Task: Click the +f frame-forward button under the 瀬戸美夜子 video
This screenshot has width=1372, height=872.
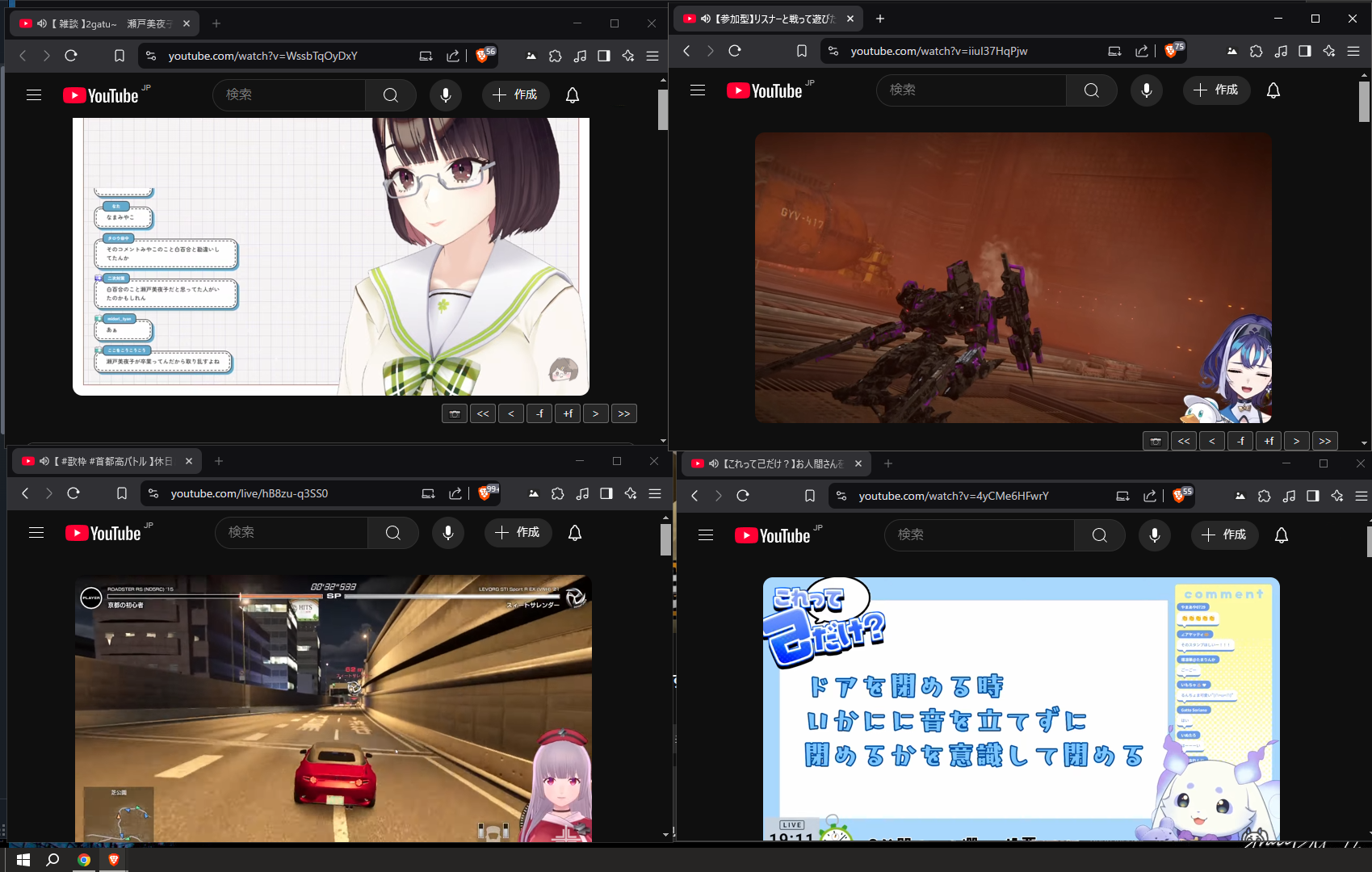Action: [x=568, y=413]
